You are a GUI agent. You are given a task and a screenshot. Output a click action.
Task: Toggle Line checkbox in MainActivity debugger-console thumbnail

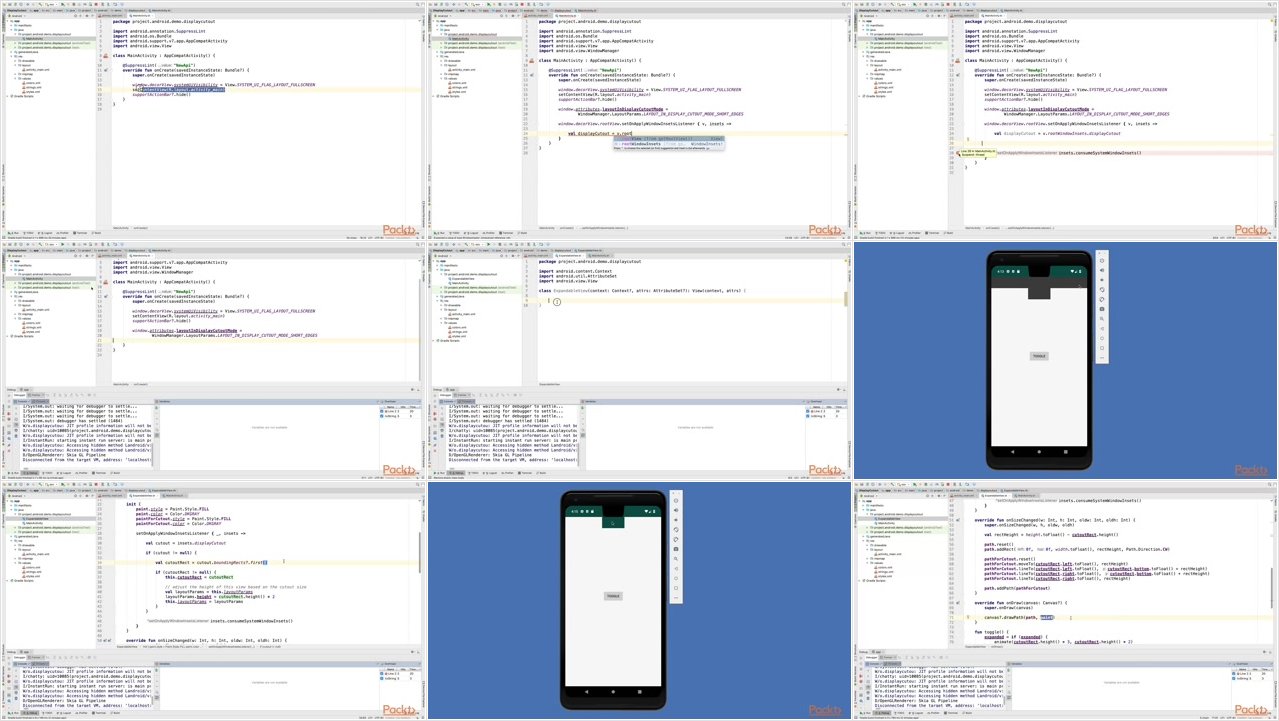click(381, 411)
